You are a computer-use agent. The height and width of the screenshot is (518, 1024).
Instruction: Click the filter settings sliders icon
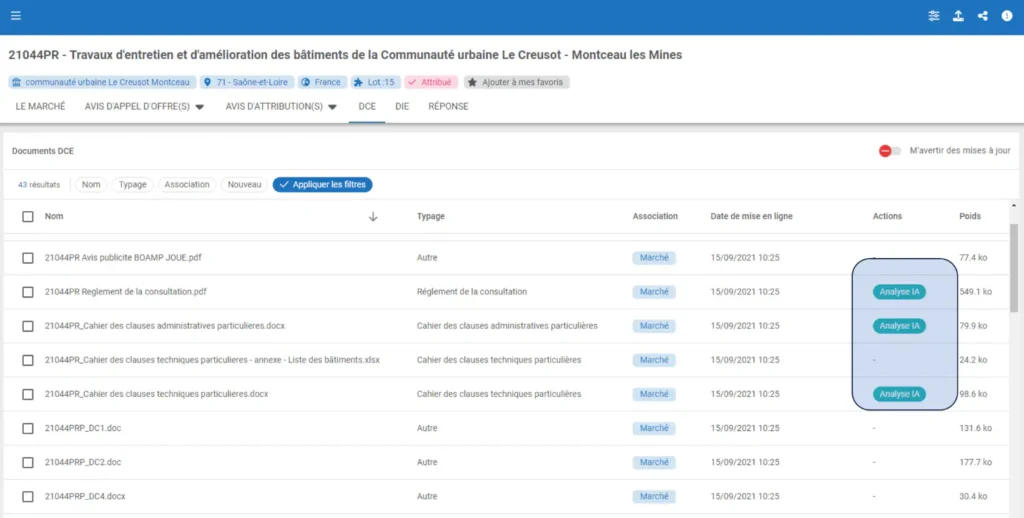(x=934, y=16)
